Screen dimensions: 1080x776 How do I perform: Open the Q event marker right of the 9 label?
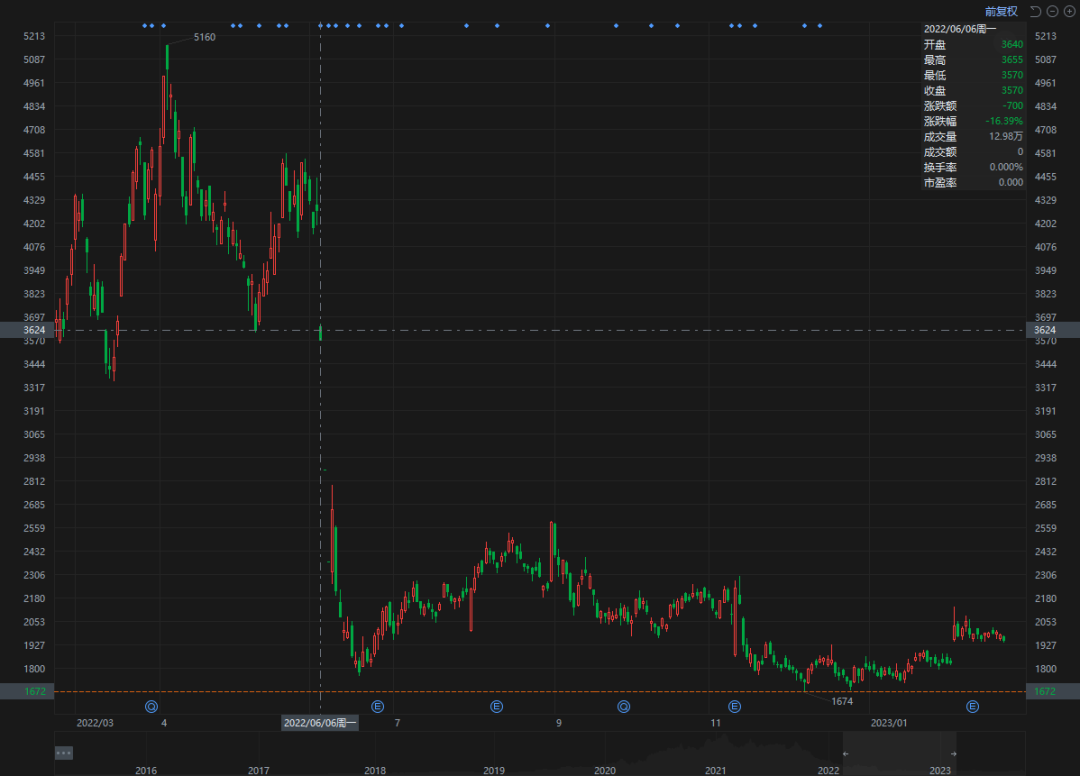(623, 706)
